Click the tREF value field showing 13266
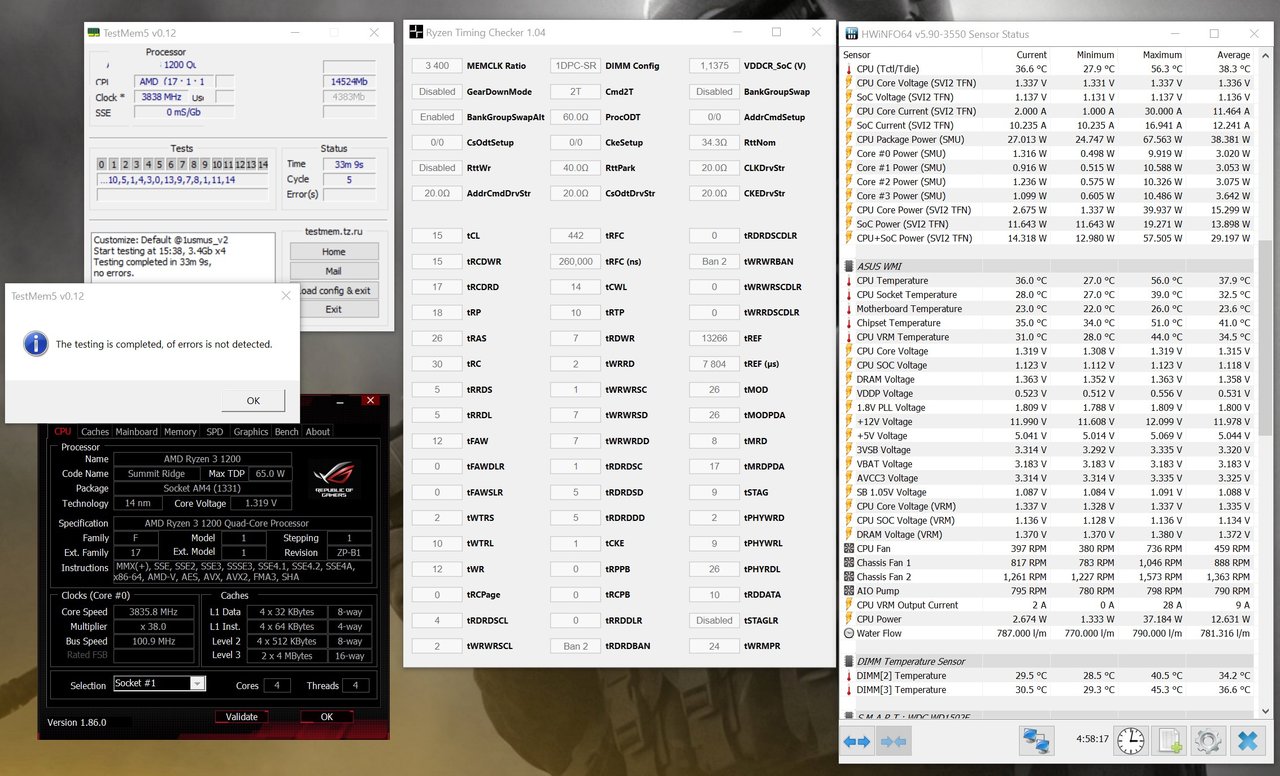The image size is (1280, 776). [x=713, y=338]
